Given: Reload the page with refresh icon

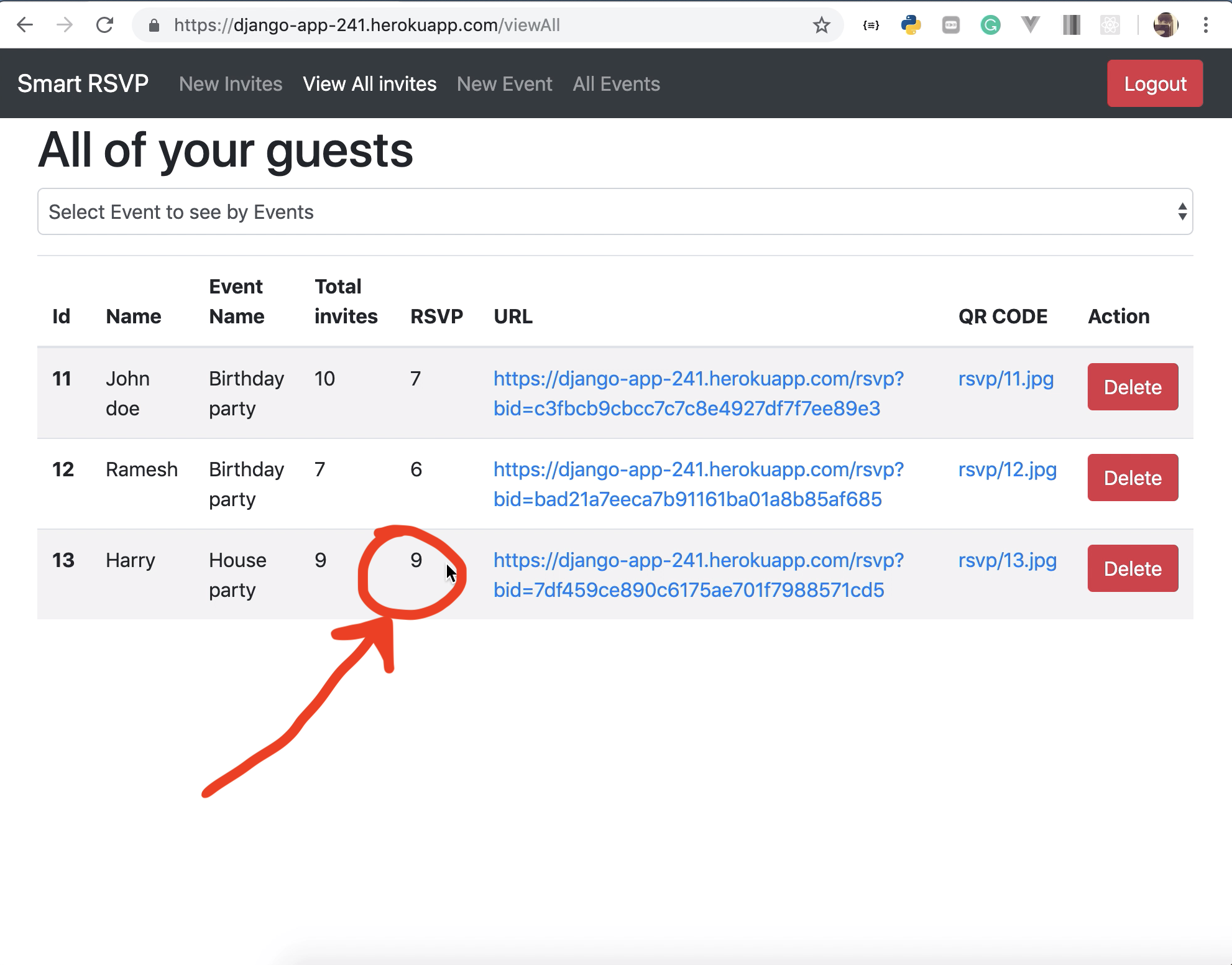Looking at the screenshot, I should pos(104,25).
